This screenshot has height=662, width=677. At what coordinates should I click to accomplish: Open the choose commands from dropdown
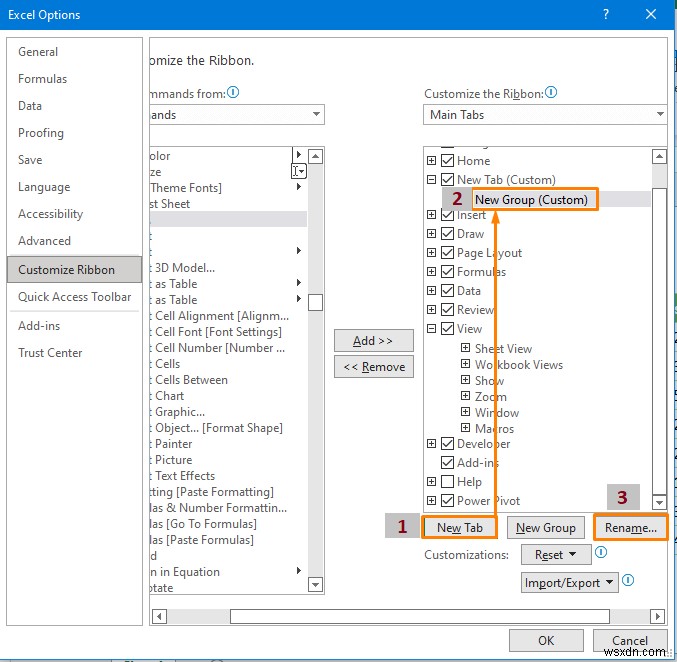coord(237,114)
